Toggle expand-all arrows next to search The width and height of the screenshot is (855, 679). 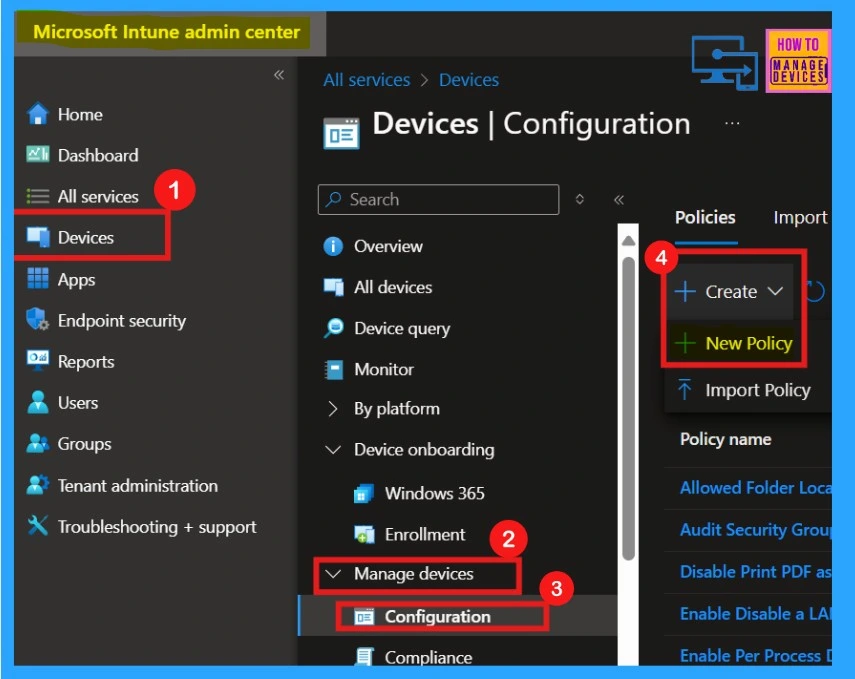(x=580, y=199)
